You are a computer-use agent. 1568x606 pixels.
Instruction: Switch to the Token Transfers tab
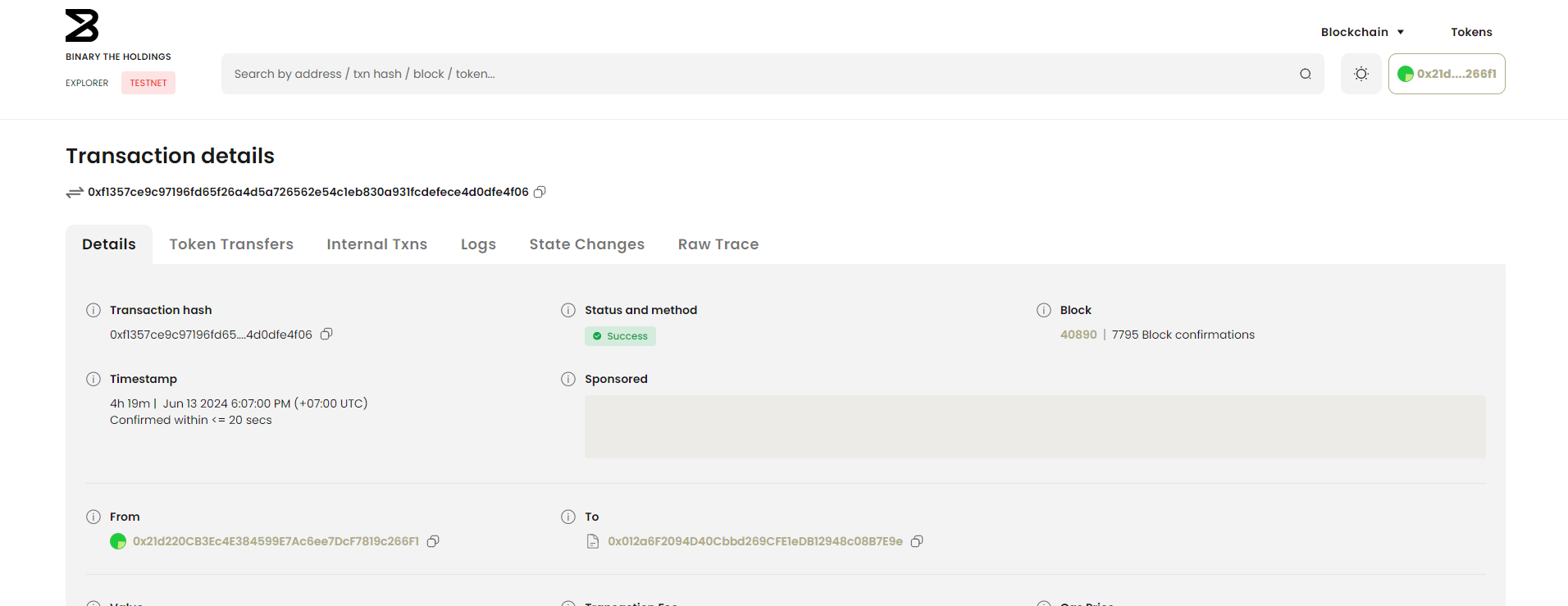point(231,244)
